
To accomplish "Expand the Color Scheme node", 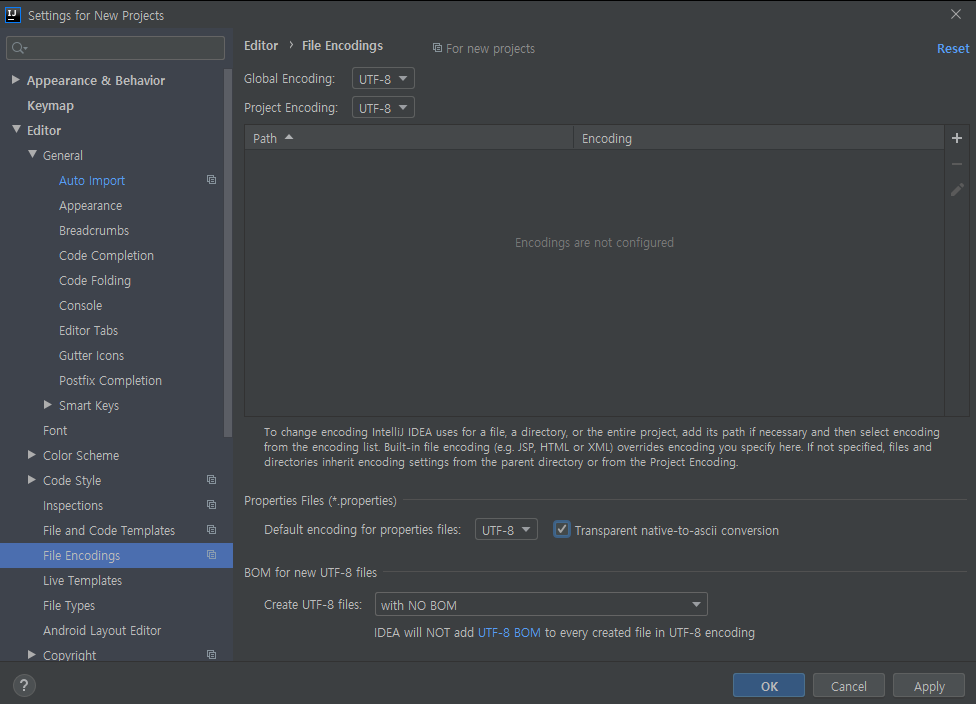I will 32,455.
